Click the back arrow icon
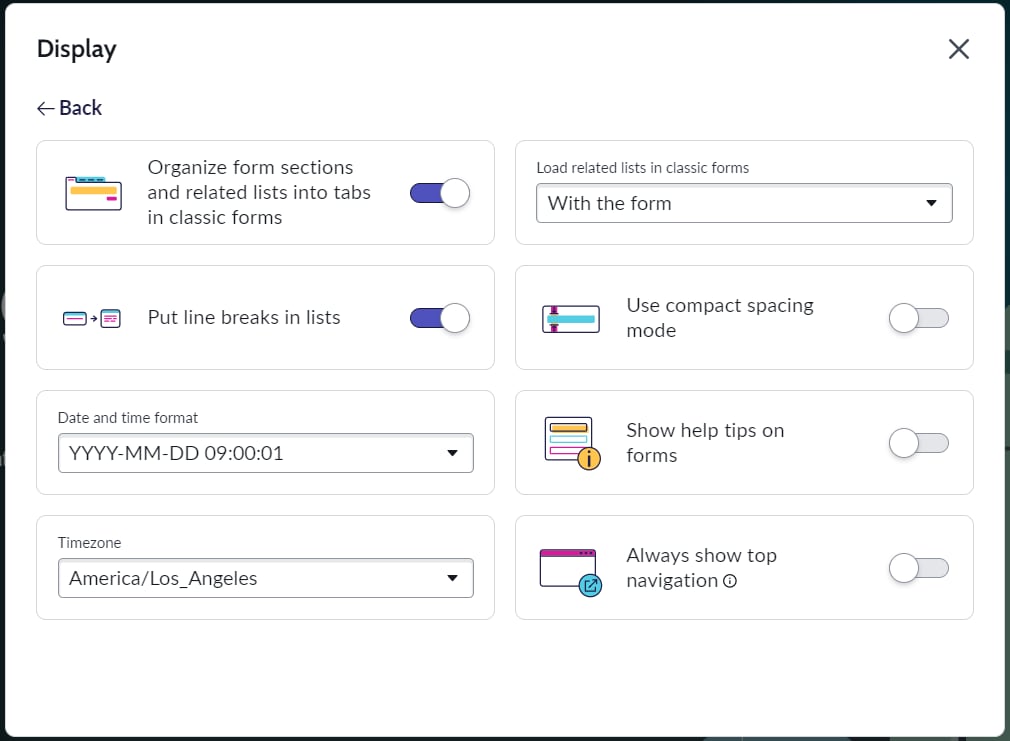 point(45,107)
